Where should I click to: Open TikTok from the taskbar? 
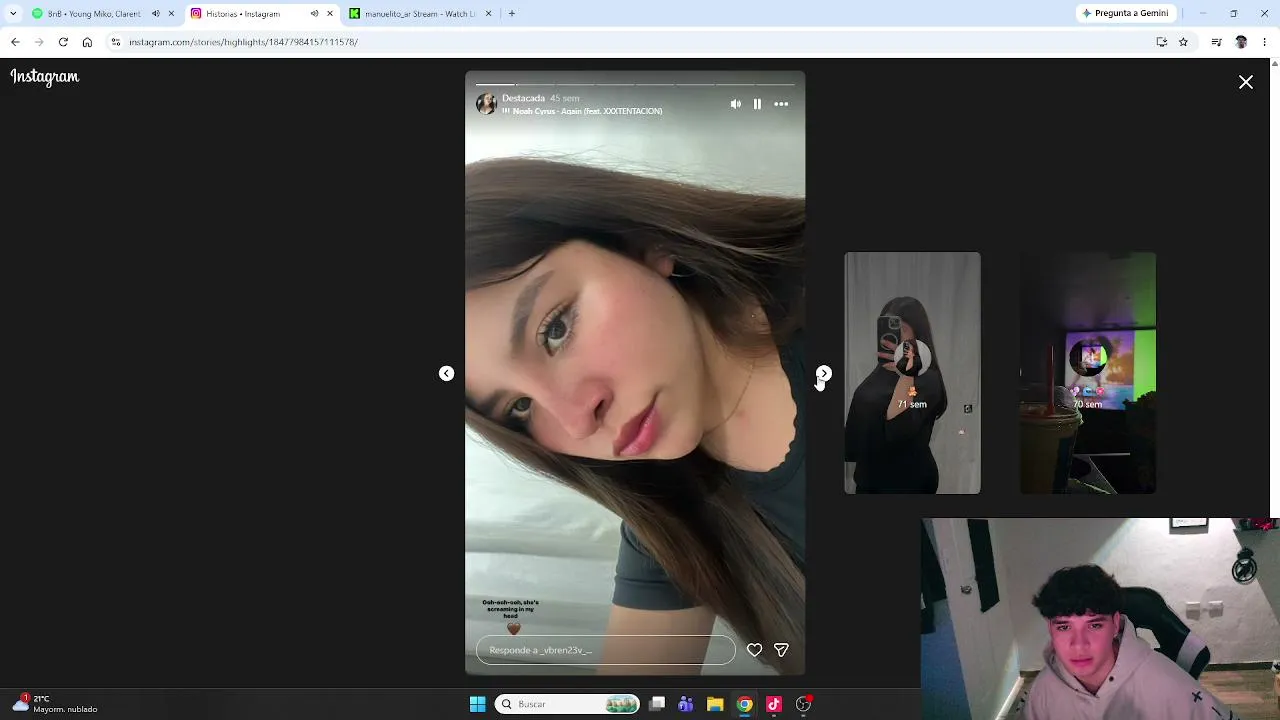point(774,704)
